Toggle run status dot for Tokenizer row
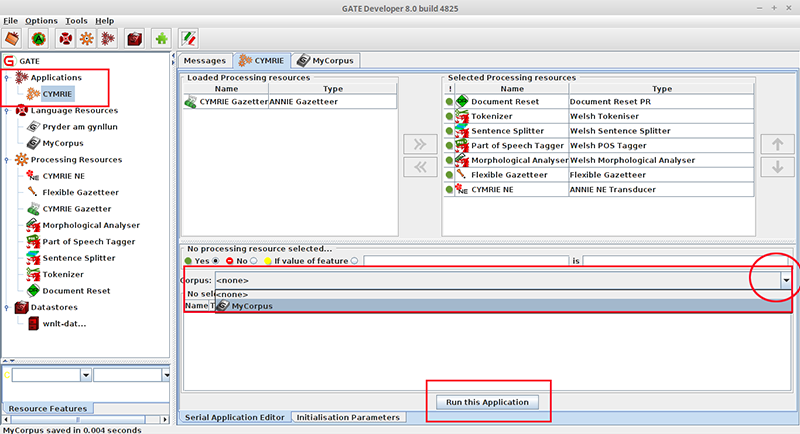The height and width of the screenshot is (434, 800). pyautogui.click(x=449, y=116)
